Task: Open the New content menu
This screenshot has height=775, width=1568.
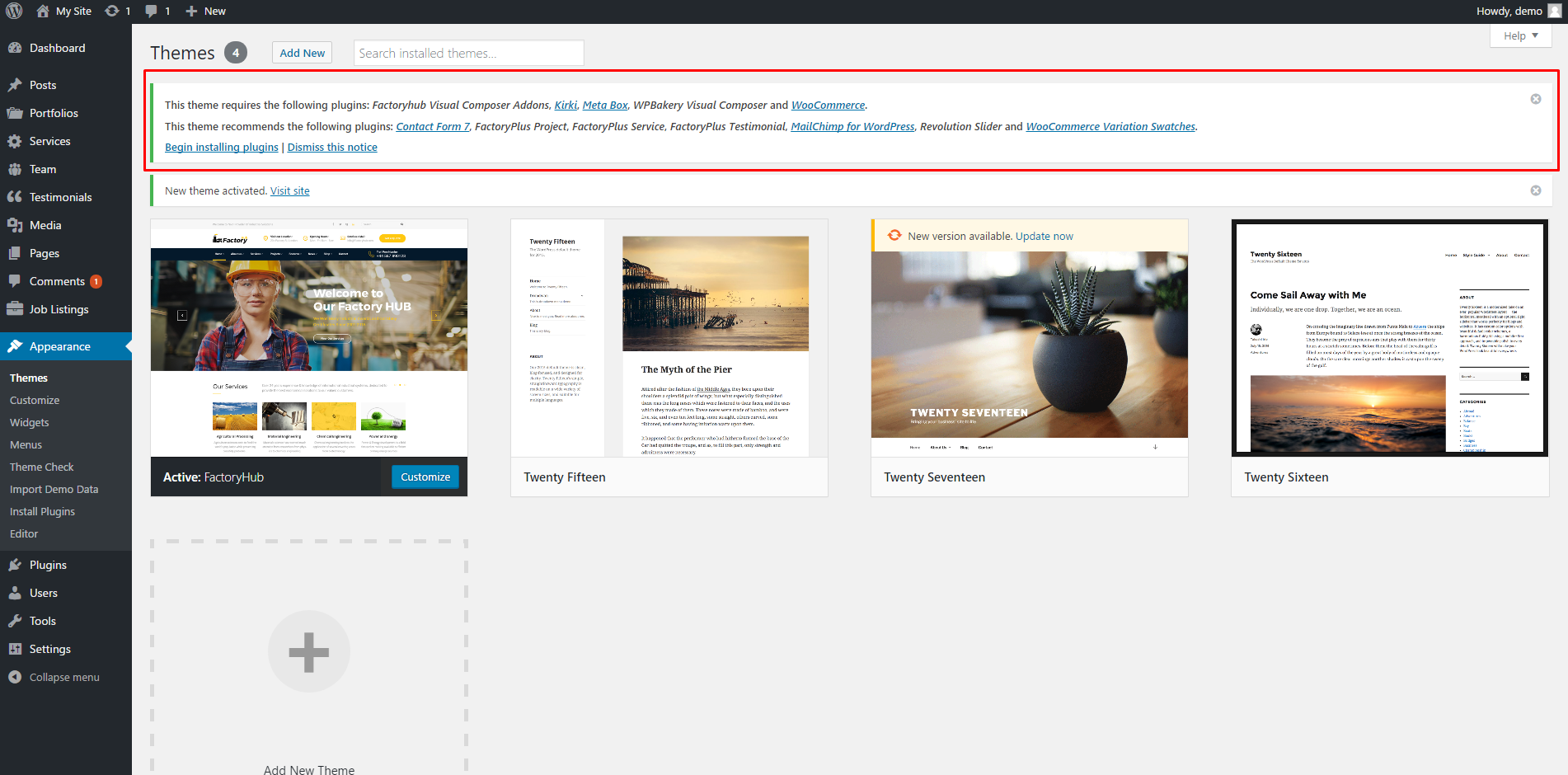Action: coord(206,12)
